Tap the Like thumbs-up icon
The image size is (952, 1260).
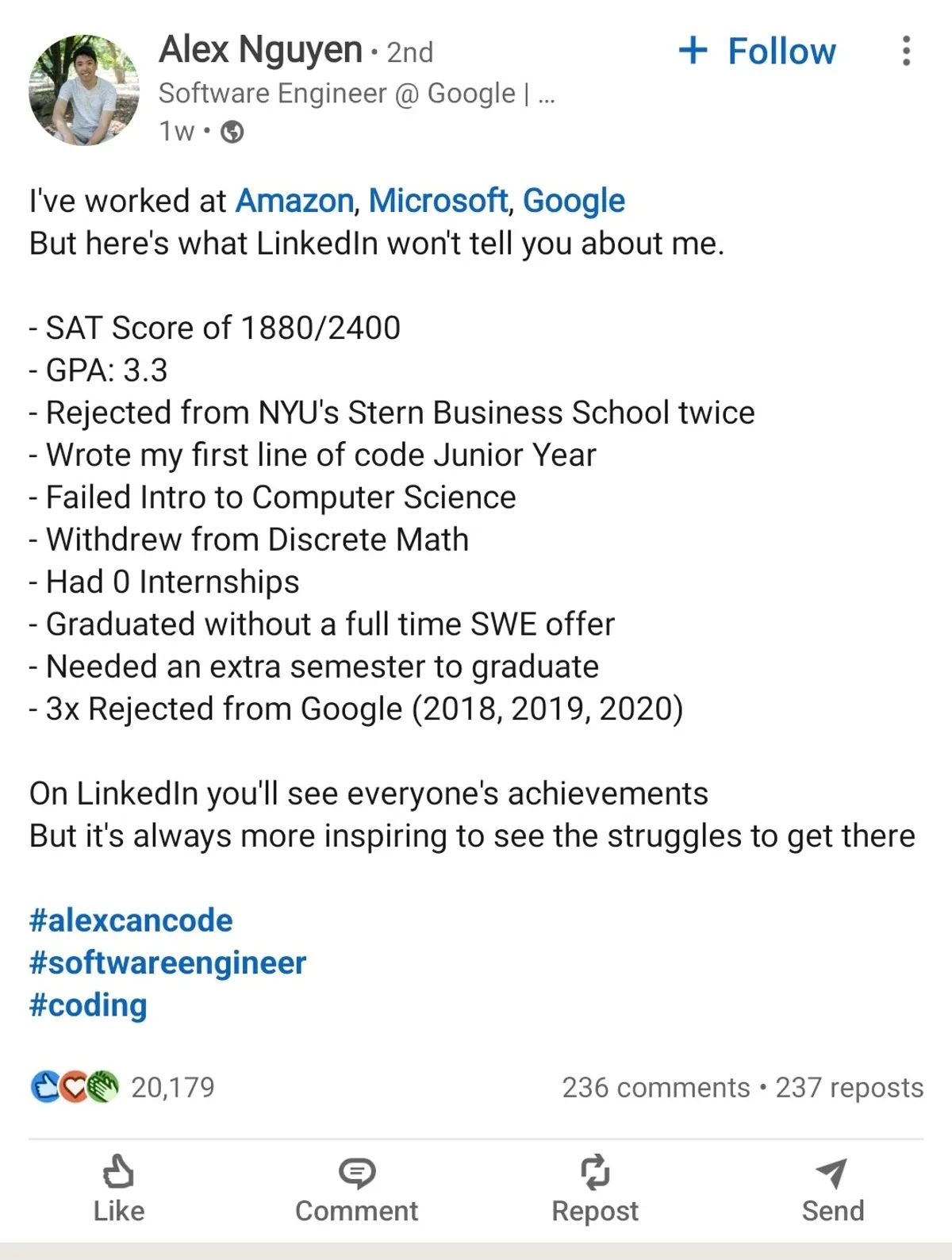coord(118,1172)
